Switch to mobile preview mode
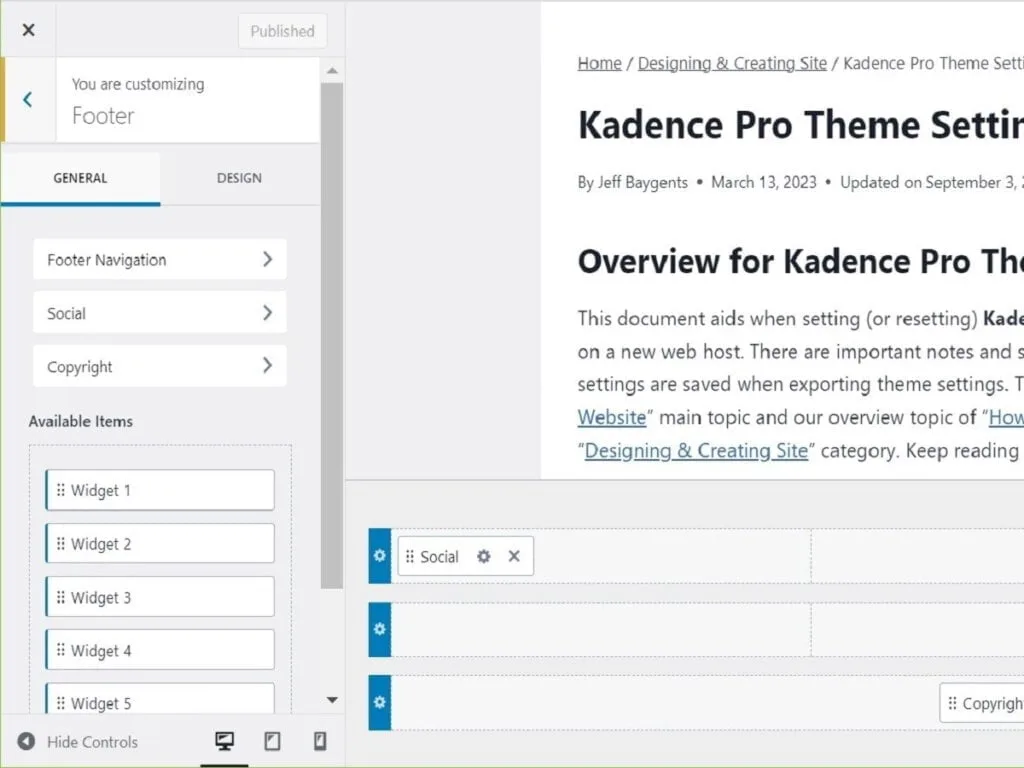The image size is (1024, 768). coord(320,741)
